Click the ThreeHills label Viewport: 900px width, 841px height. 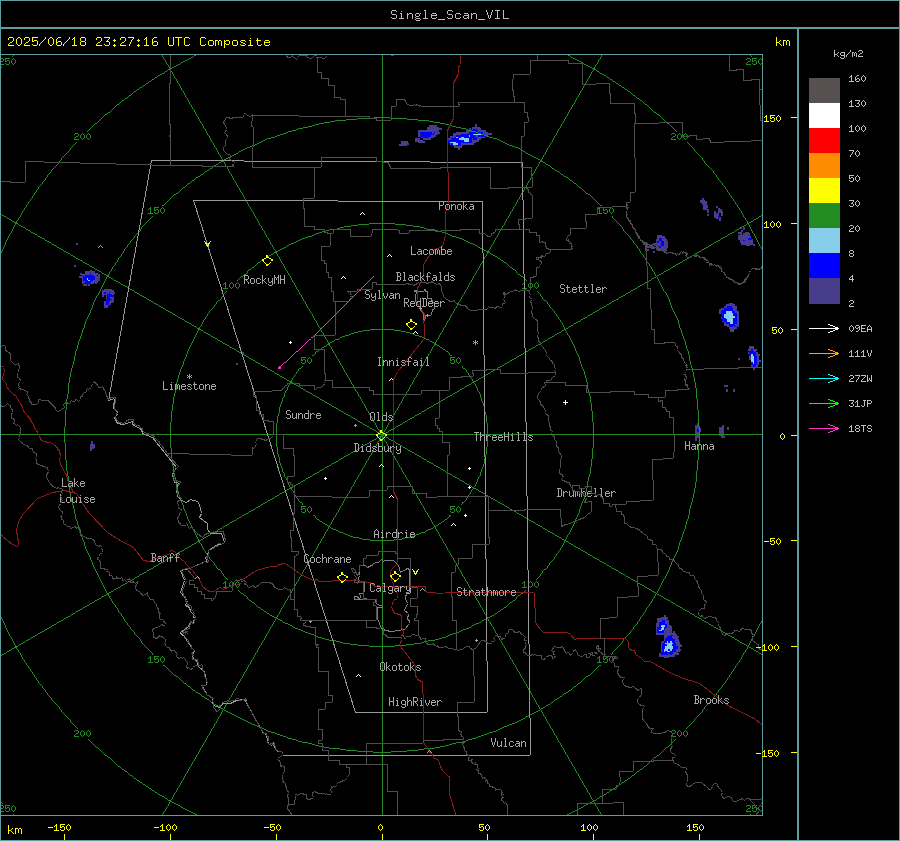[503, 437]
